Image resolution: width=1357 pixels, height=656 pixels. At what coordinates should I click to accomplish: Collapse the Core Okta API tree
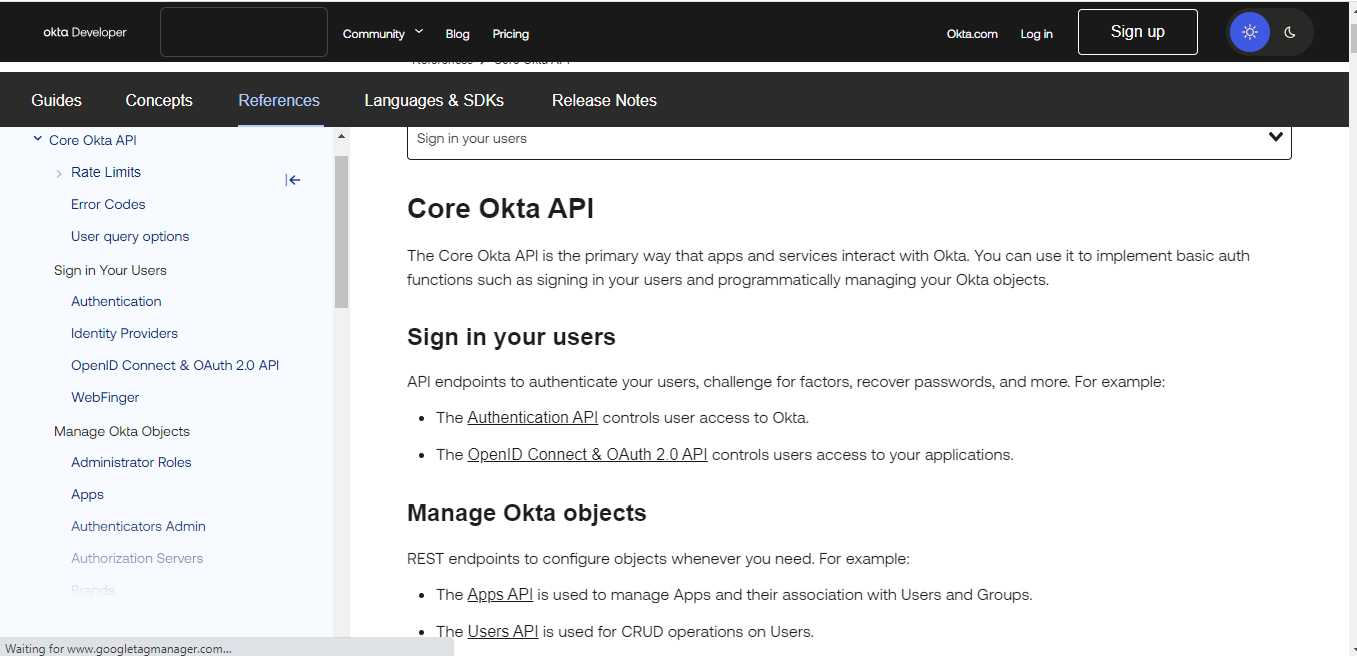[38, 140]
